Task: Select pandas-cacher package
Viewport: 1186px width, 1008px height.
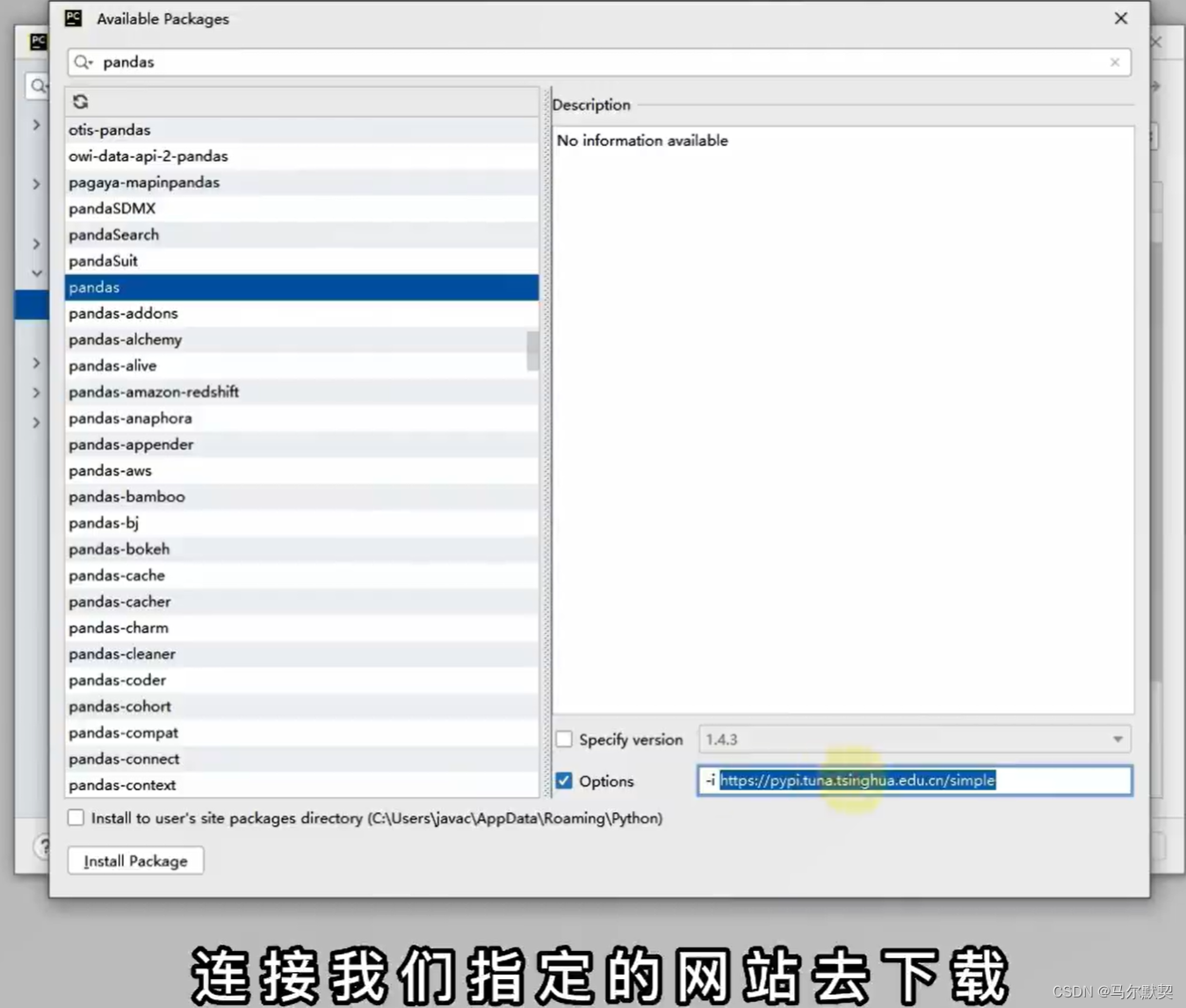Action: (x=301, y=602)
